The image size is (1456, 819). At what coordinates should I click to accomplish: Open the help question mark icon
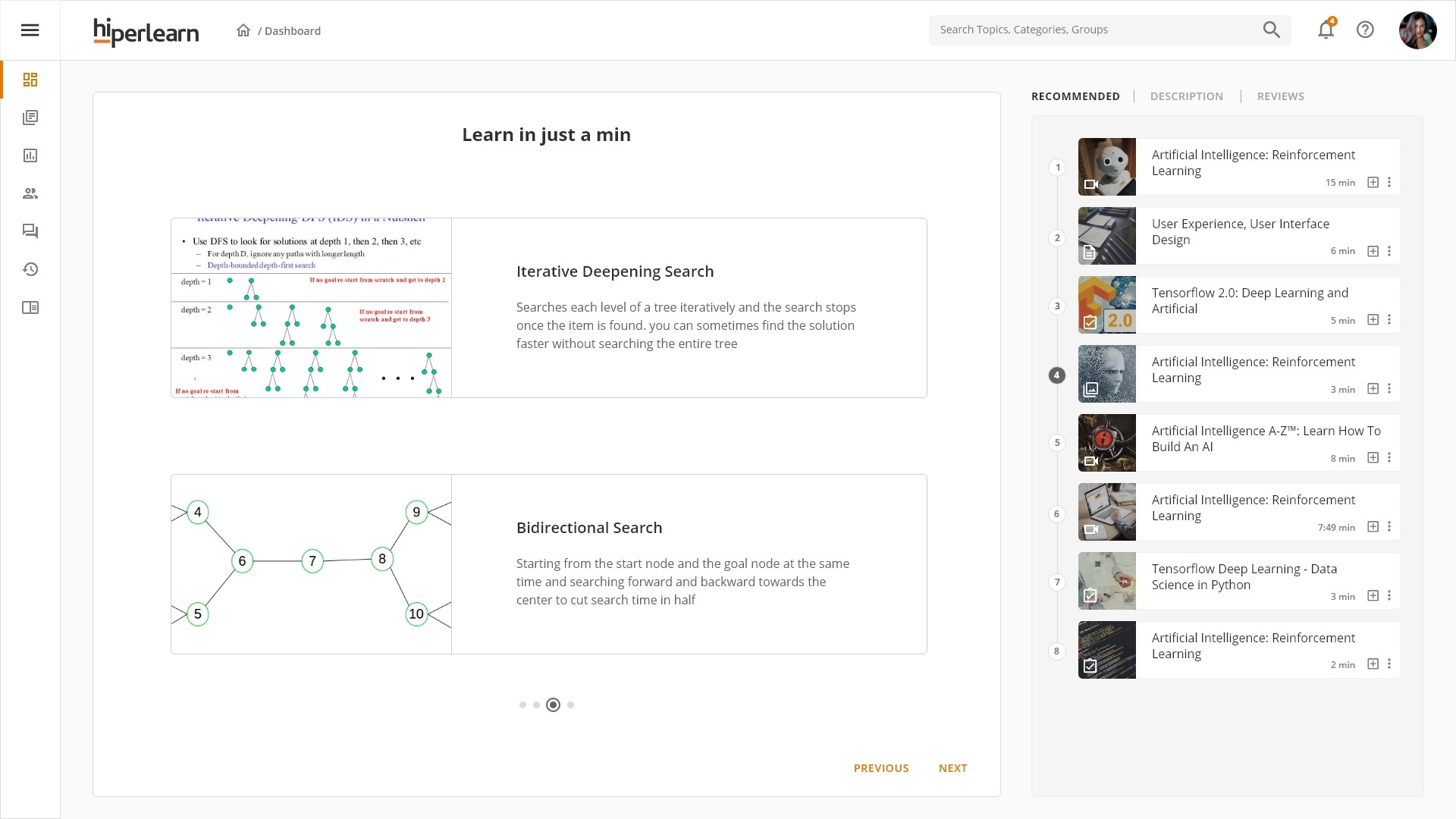[x=1365, y=30]
